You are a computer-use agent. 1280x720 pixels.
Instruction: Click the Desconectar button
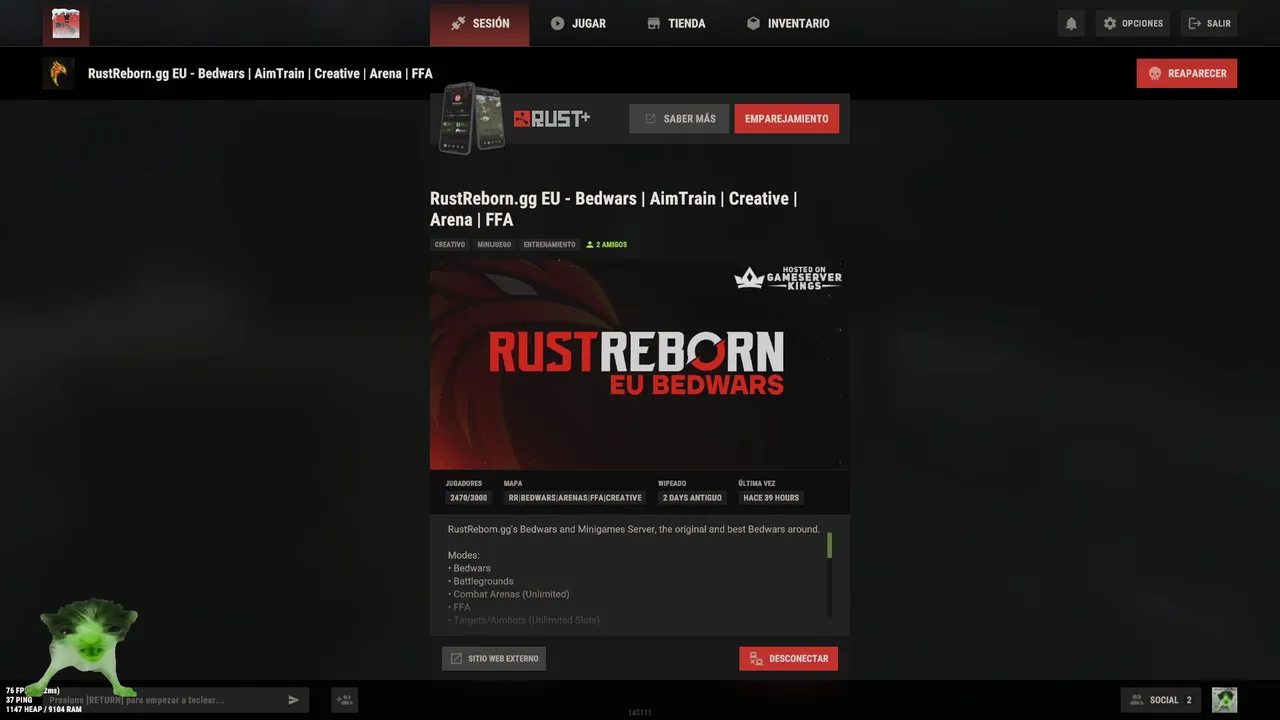pos(788,659)
